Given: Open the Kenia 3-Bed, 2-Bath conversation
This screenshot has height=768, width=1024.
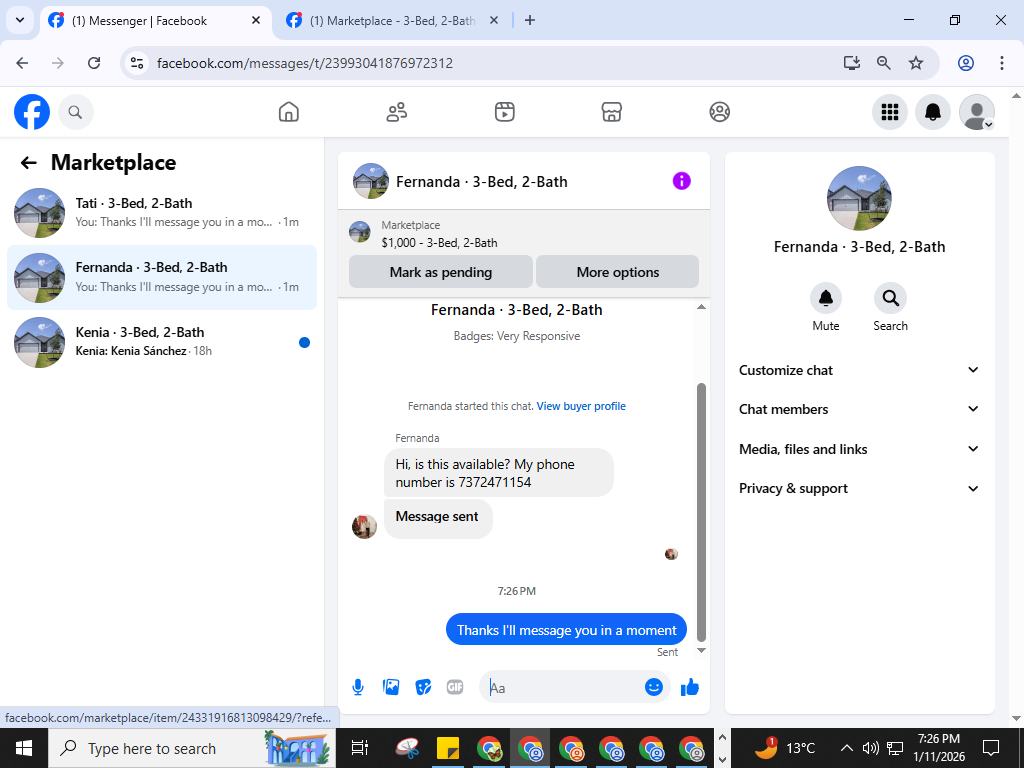Looking at the screenshot, I should (162, 342).
